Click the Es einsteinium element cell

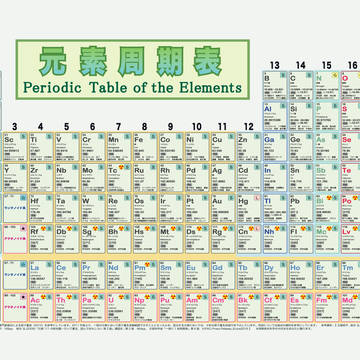pyautogui.click(x=301, y=308)
